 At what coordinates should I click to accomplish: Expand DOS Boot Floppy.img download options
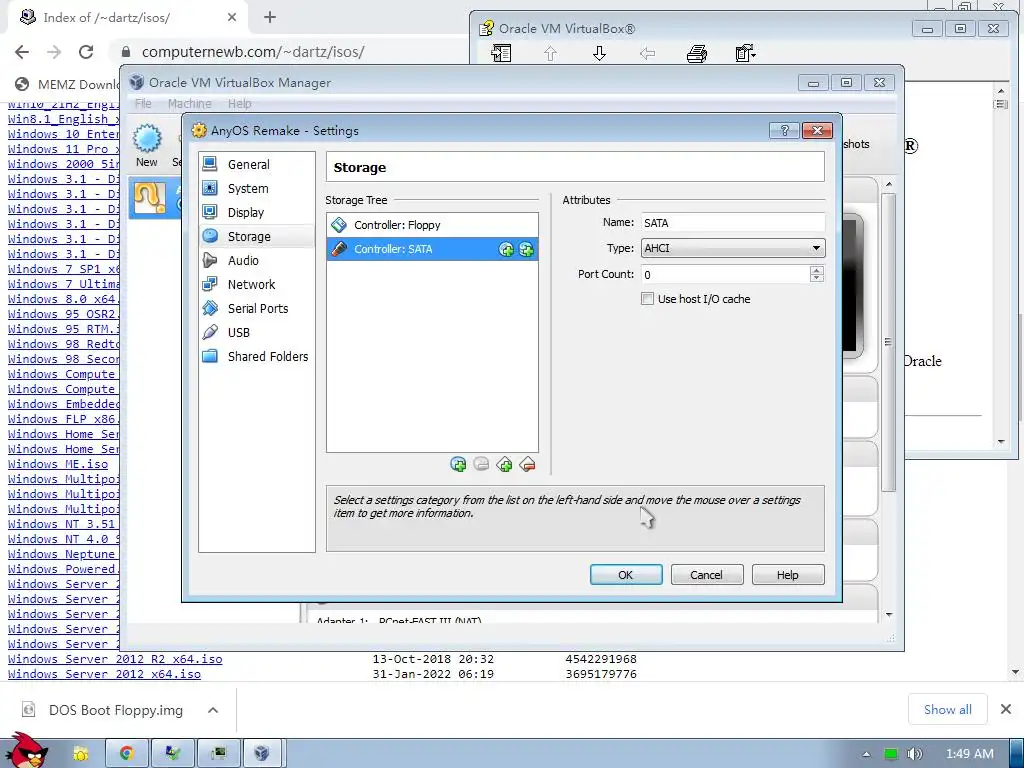(x=213, y=710)
